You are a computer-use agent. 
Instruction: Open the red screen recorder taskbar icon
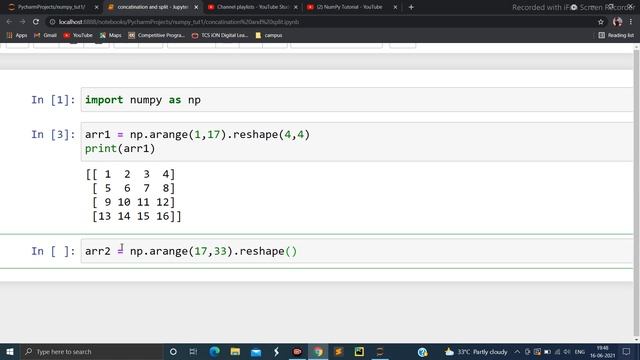pyautogui.click(x=297, y=351)
